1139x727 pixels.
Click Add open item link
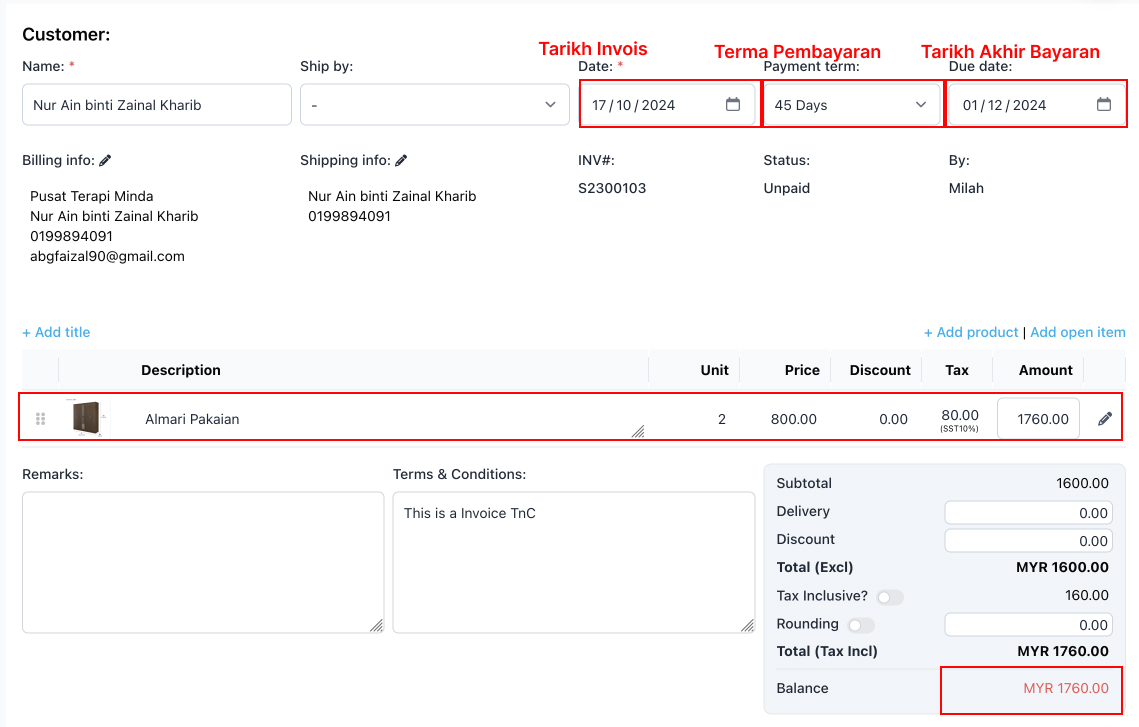coord(1077,332)
